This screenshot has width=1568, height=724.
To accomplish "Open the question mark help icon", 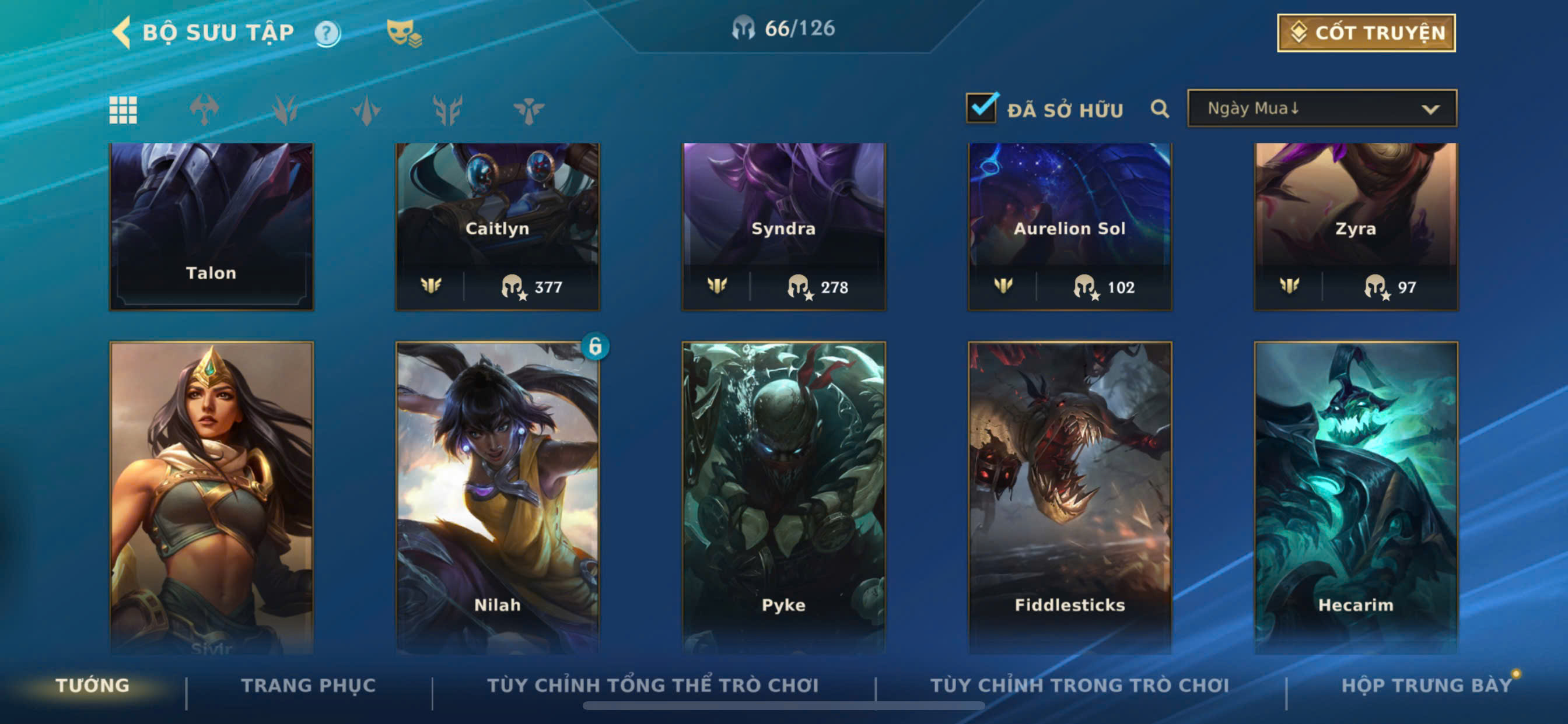I will (327, 33).
